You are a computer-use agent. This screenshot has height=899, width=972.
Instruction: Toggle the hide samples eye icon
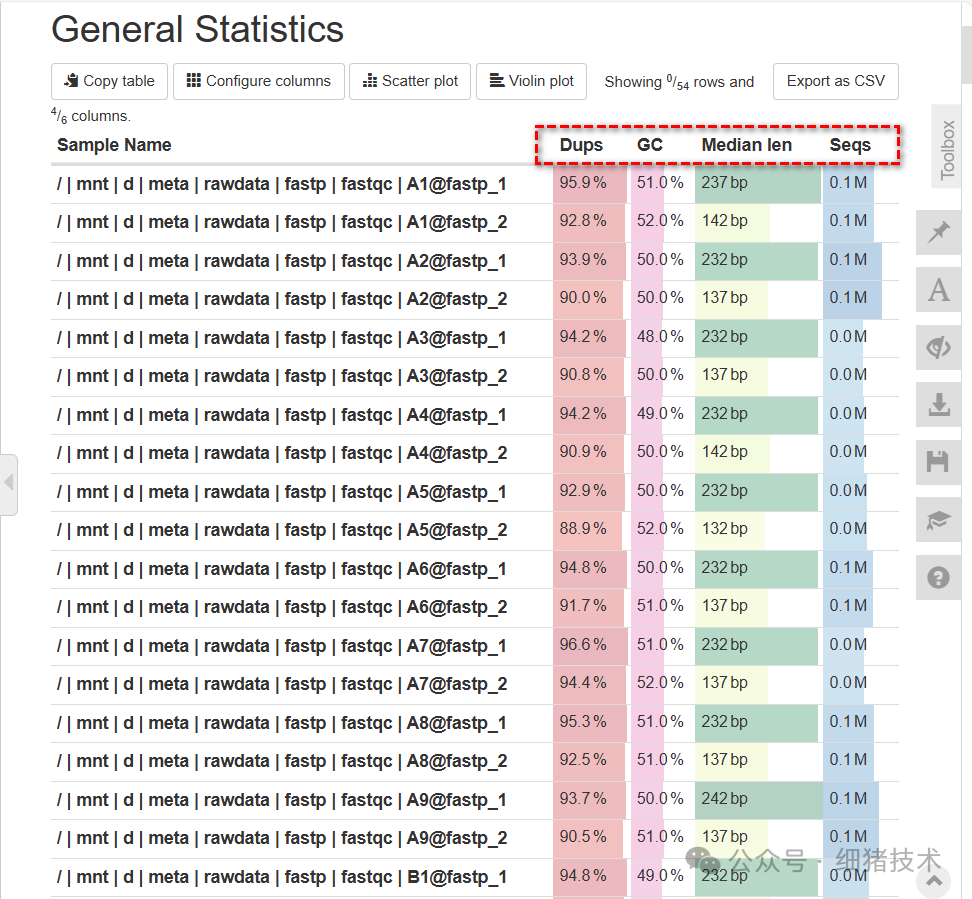(x=938, y=347)
